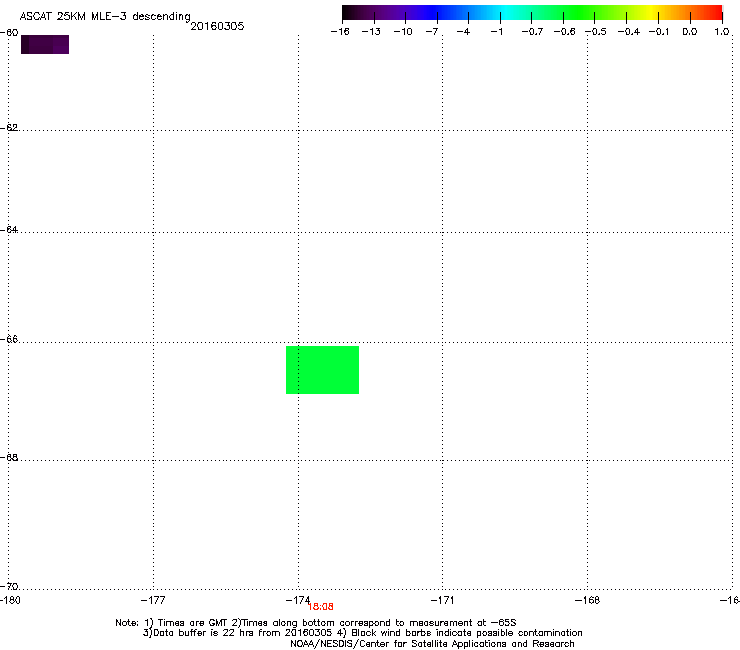Click the 'Data buffer is 22 hrs' note line

[362, 633]
